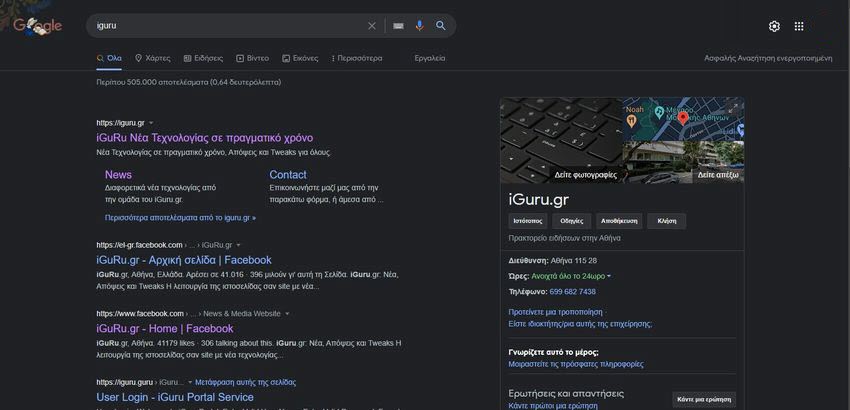
Task: Click the Διεύθυνση: Αθήνα 115 28 text
Action: [x=552, y=261]
